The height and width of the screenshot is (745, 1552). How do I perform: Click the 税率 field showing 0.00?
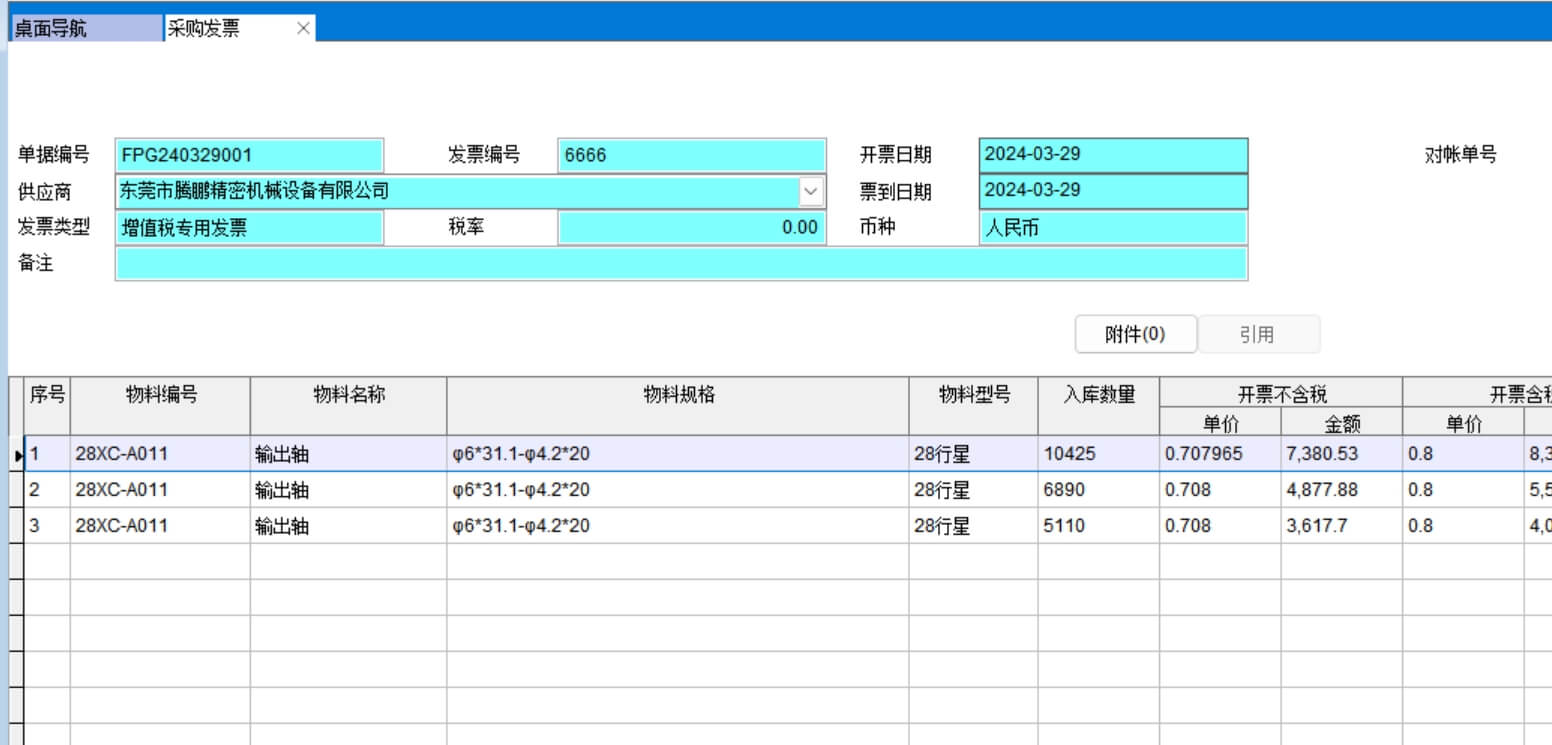point(691,228)
